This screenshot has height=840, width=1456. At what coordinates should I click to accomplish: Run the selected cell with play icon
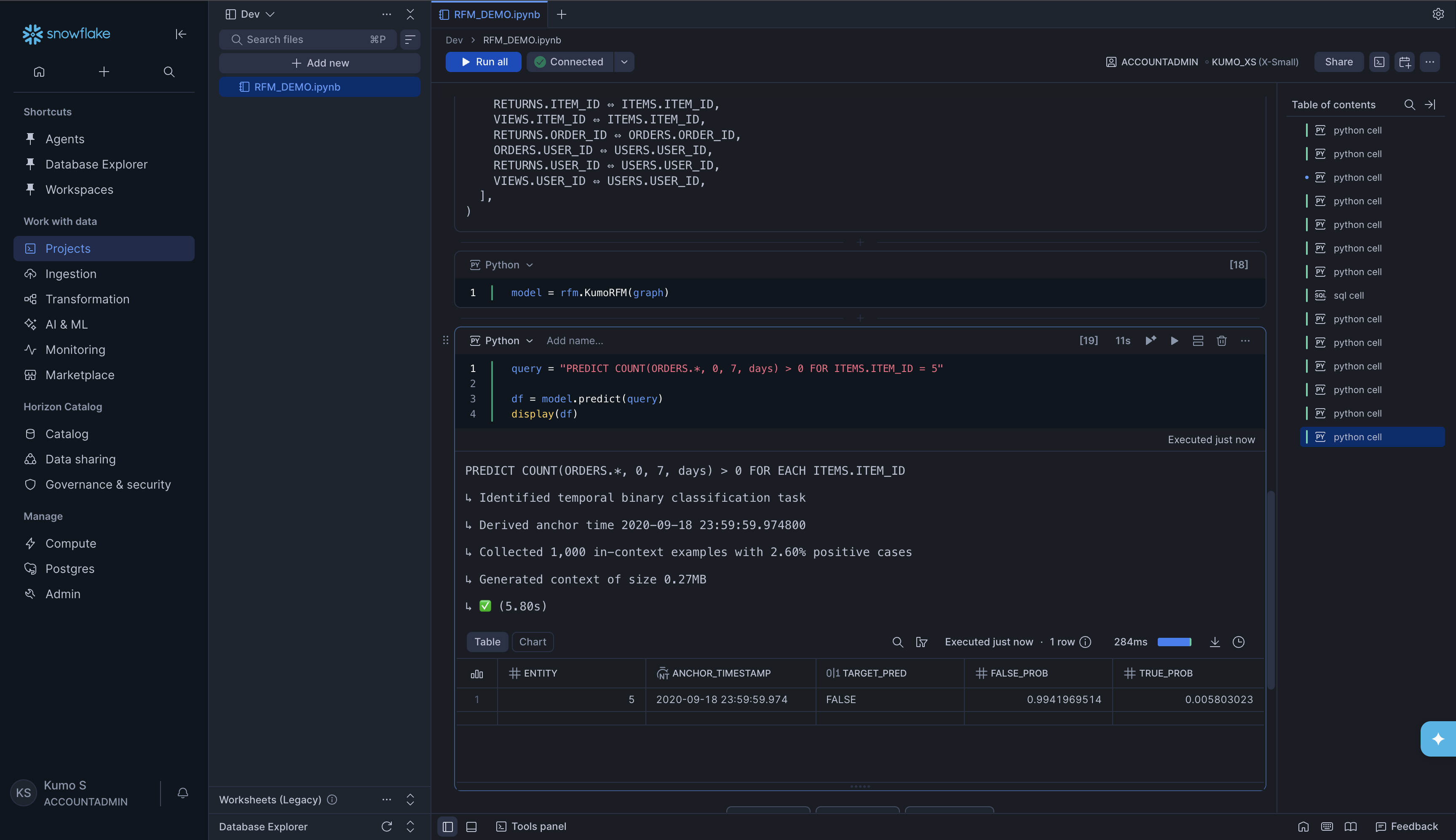click(x=1174, y=341)
